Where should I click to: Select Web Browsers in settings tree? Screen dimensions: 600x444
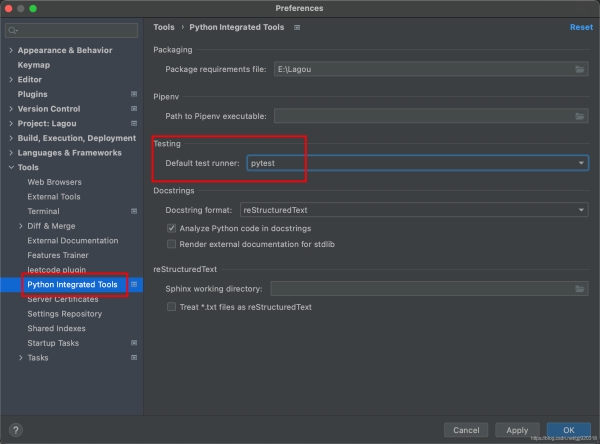click(x=54, y=182)
